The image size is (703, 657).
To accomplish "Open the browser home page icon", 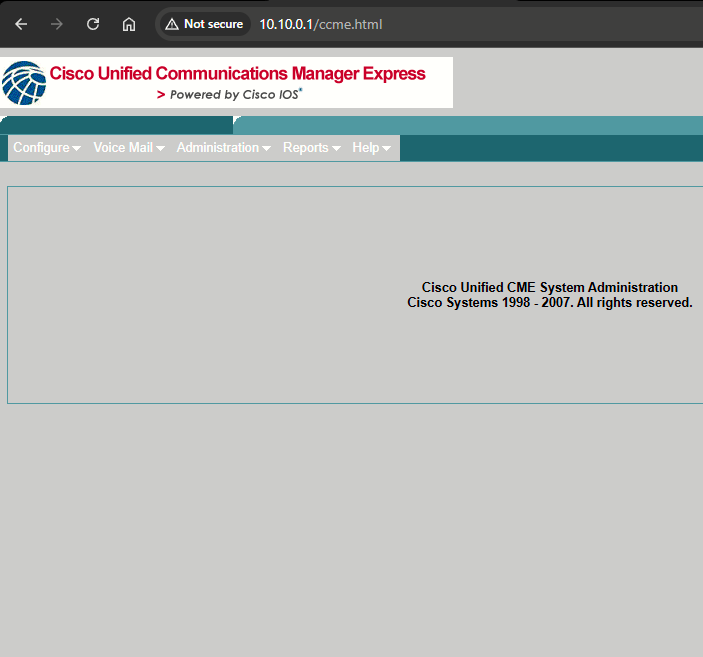I will pos(129,24).
